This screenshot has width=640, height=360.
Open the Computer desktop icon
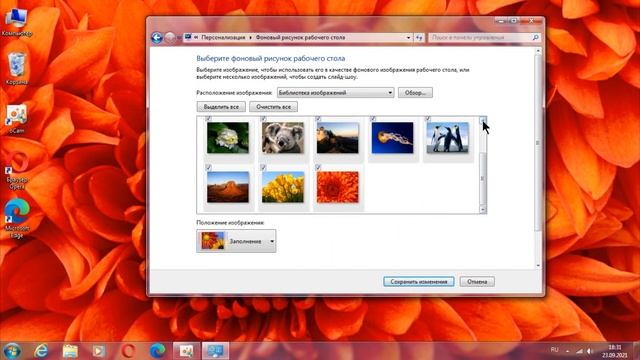16,22
